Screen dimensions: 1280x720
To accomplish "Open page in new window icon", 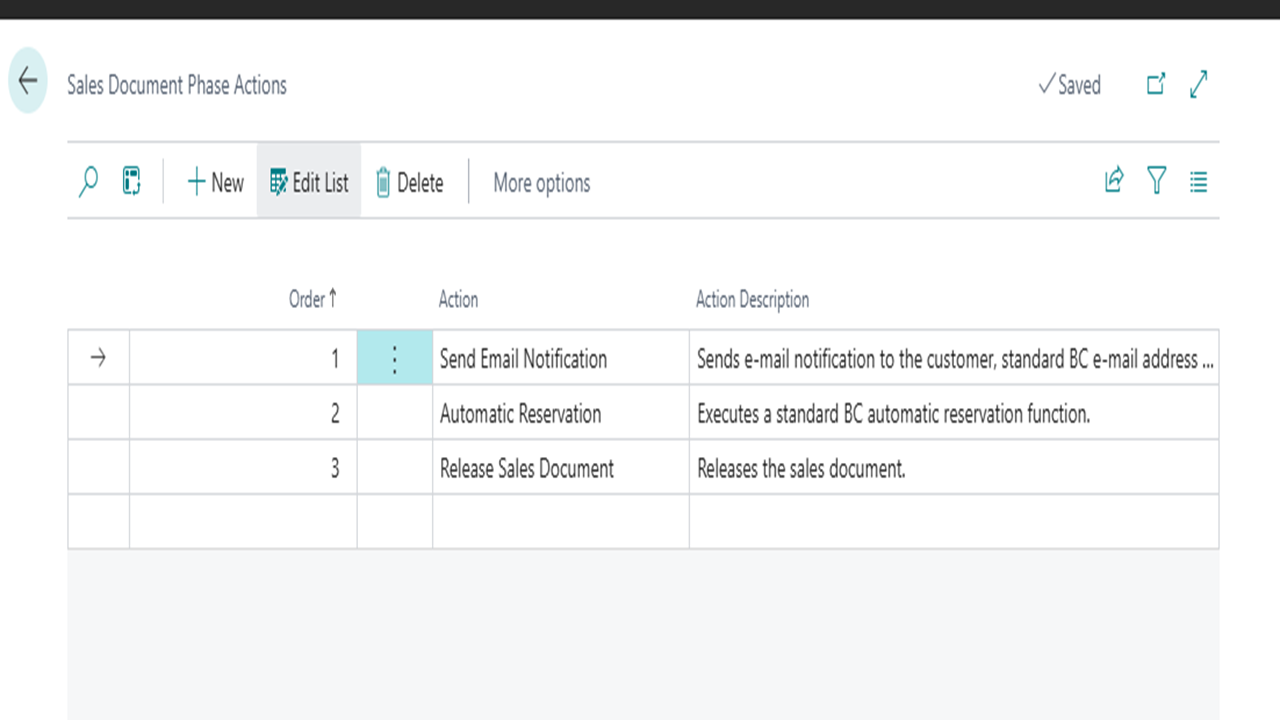I will (x=1156, y=85).
